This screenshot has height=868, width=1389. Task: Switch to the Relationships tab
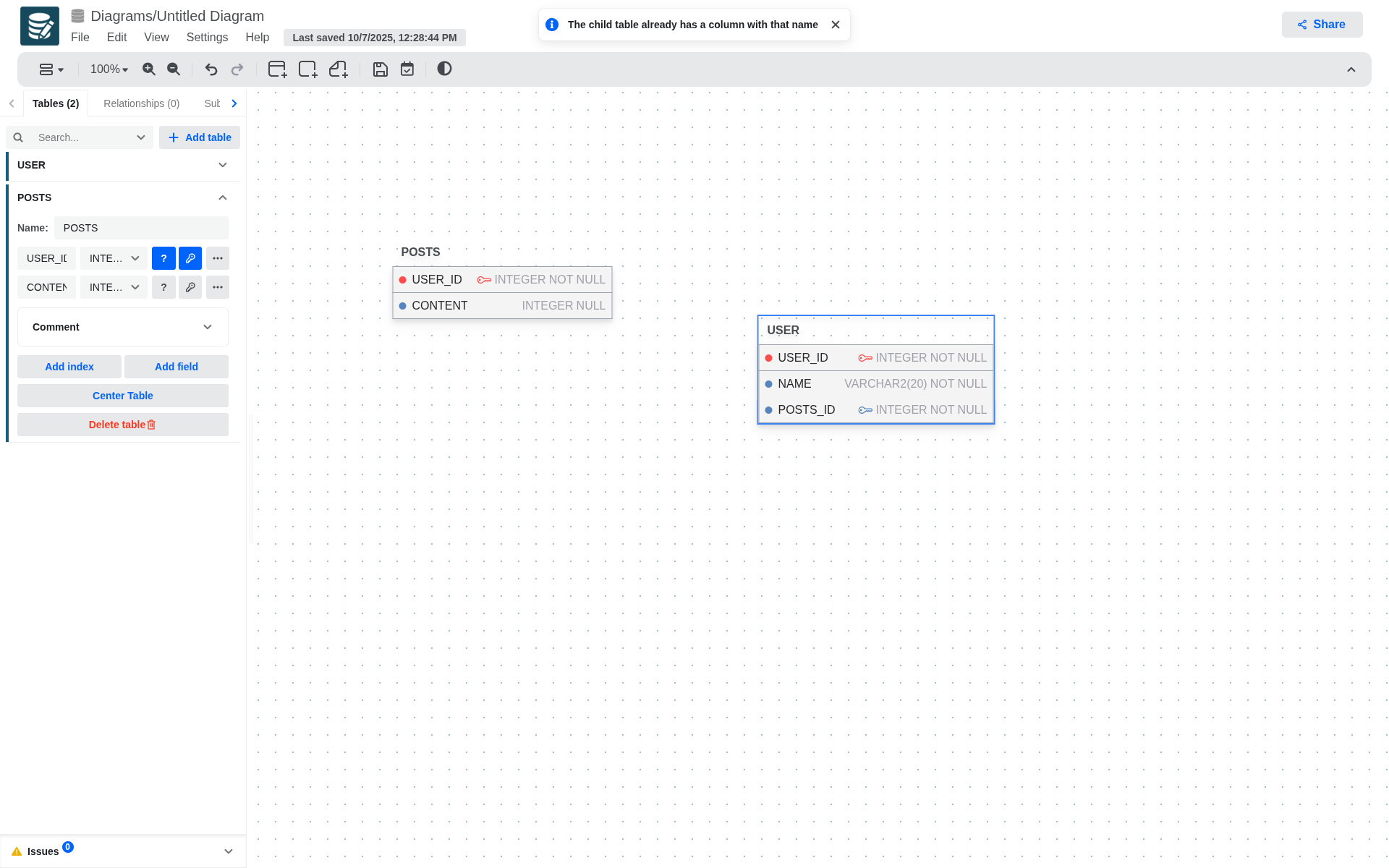click(141, 103)
